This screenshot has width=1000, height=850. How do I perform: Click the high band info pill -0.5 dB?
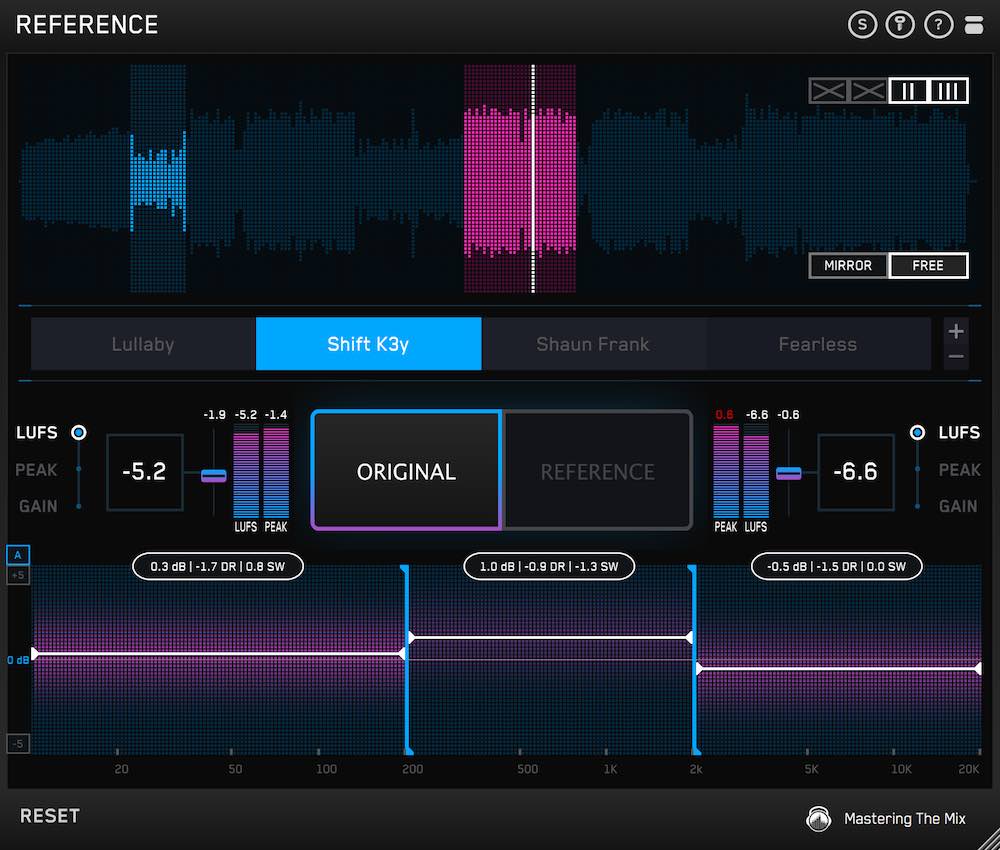pos(836,566)
